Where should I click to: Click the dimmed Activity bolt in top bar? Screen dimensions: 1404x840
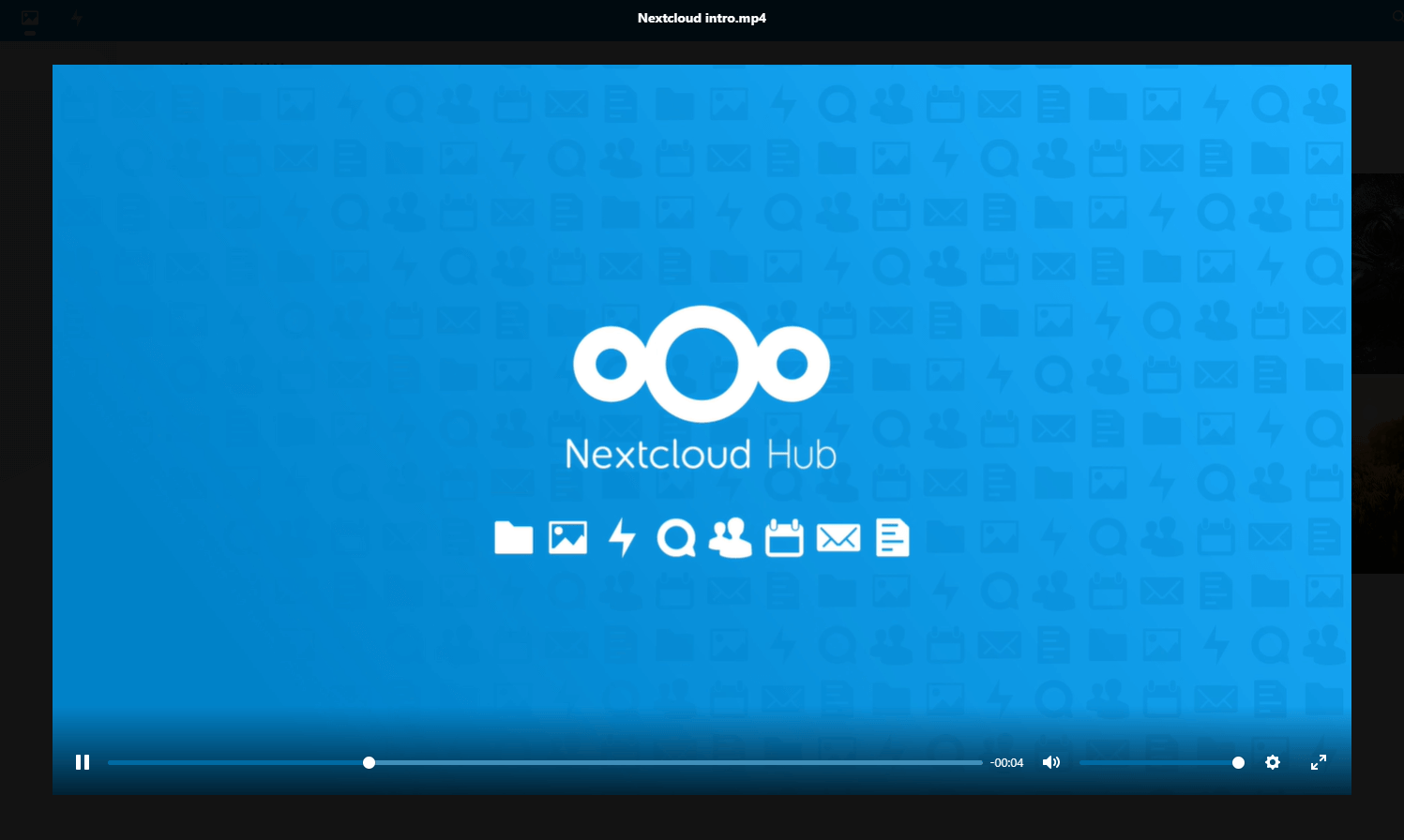77,18
